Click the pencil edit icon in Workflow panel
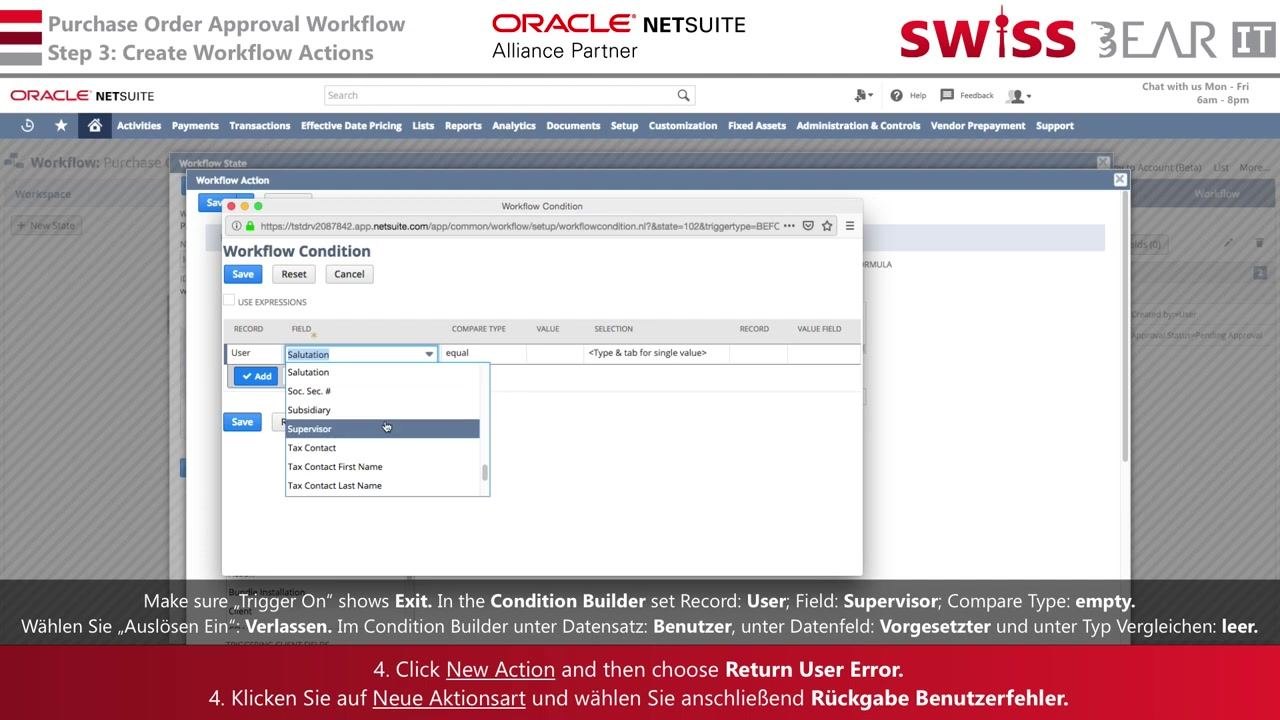Image resolution: width=1280 pixels, height=720 pixels. [1229, 243]
